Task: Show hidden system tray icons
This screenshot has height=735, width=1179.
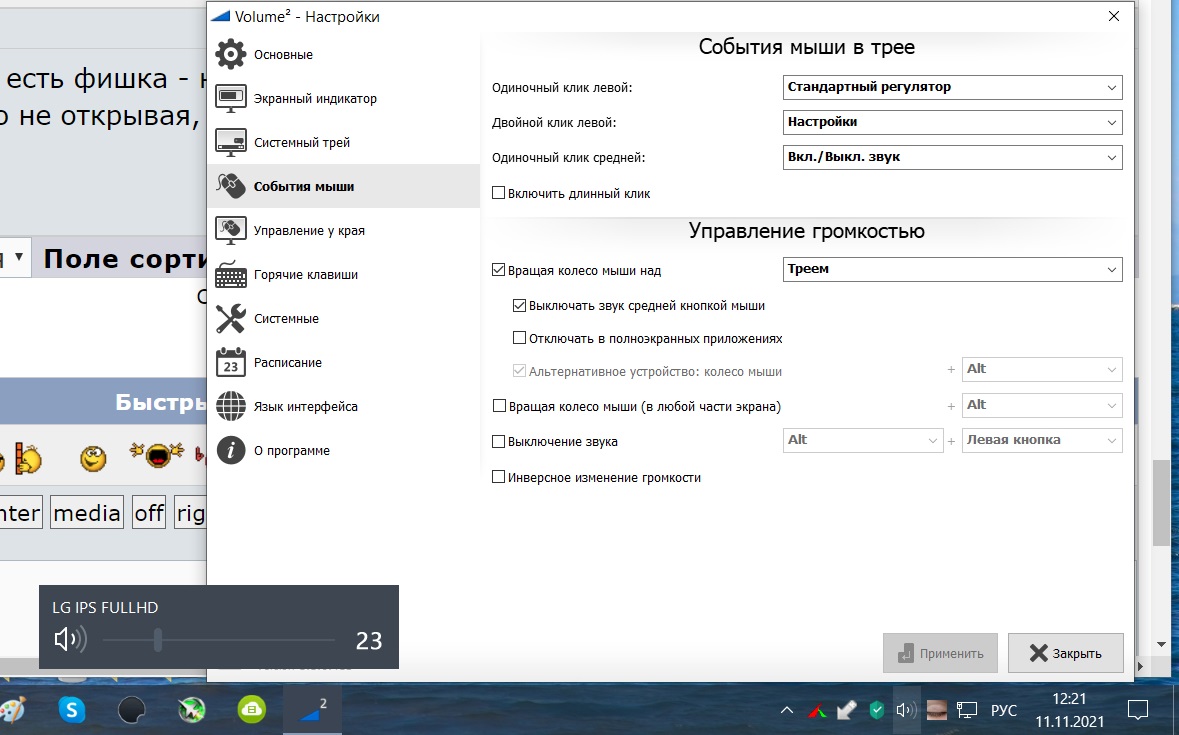Action: 787,709
